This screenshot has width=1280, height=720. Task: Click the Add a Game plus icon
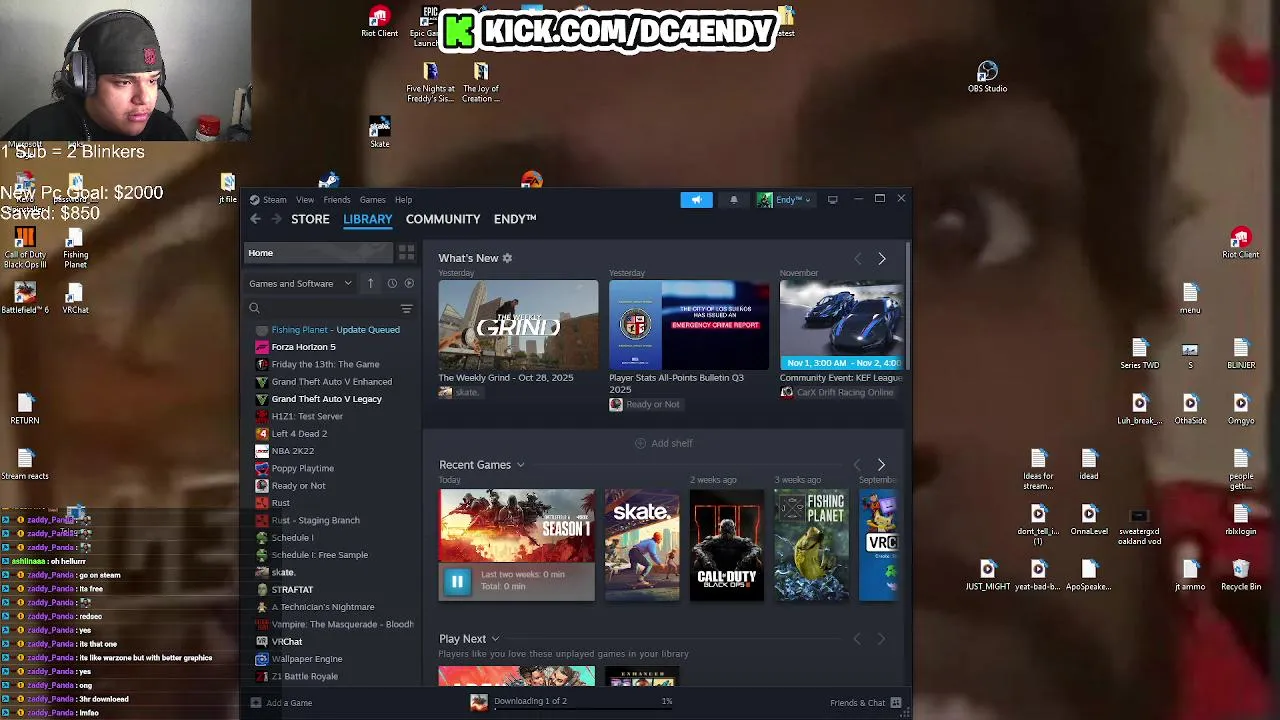tap(256, 703)
